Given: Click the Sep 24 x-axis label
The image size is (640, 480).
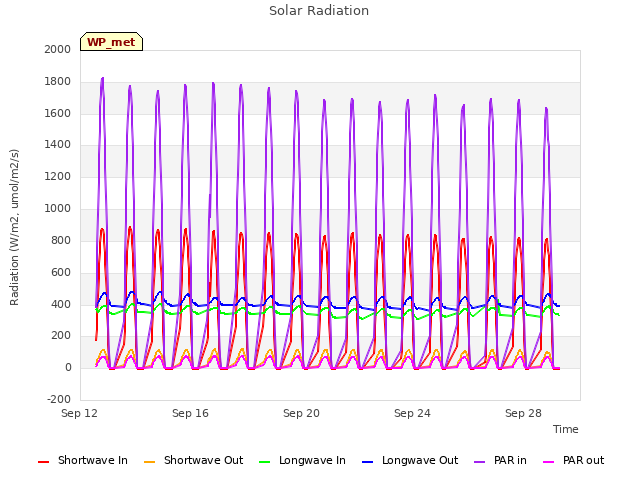Looking at the screenshot, I should [x=412, y=413].
